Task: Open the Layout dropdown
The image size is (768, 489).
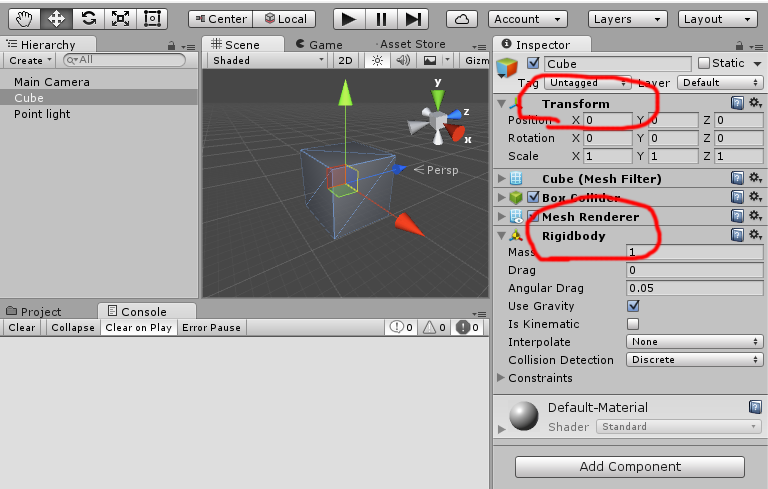Action: 718,19
